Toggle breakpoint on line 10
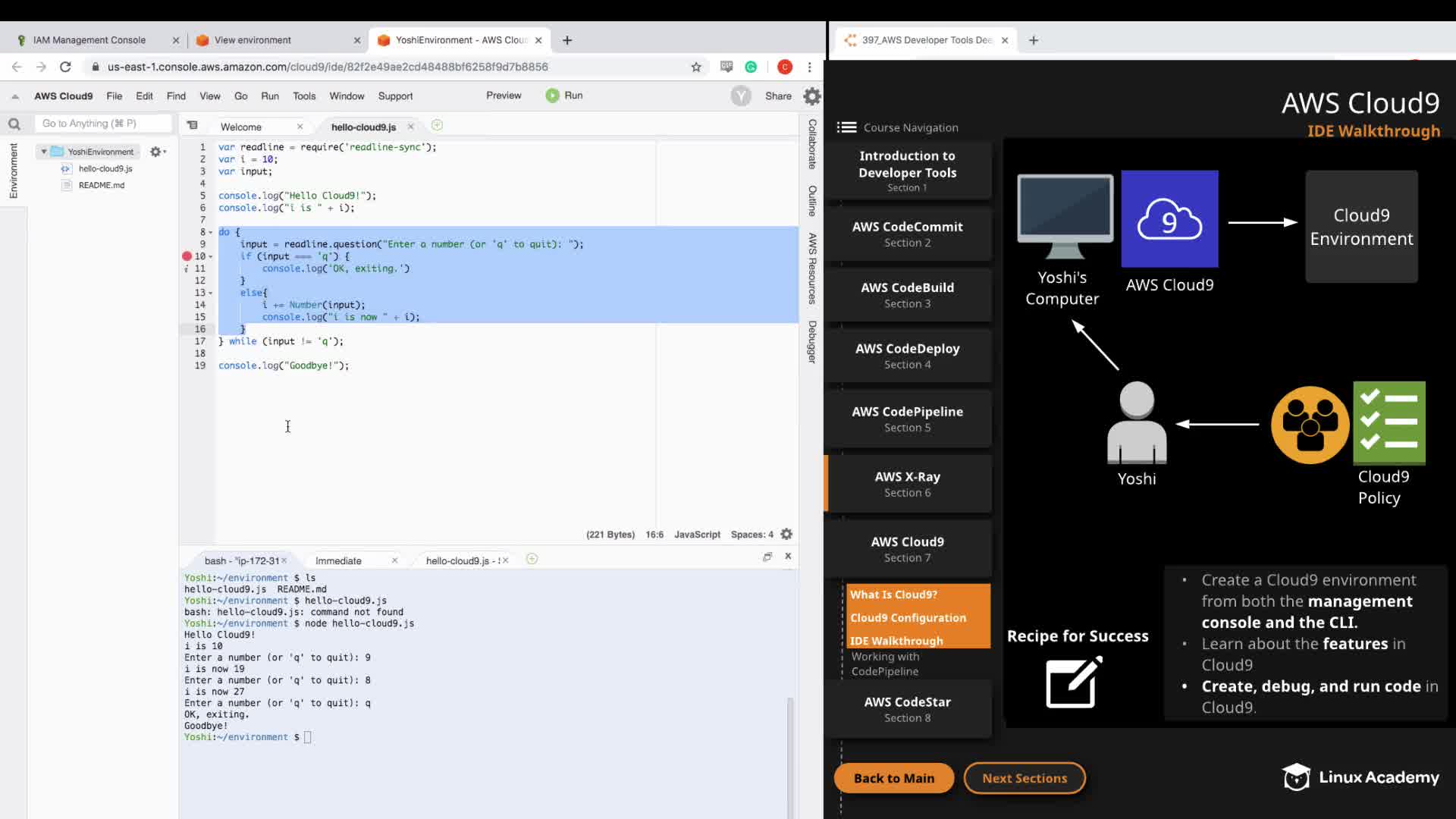 [x=187, y=256]
